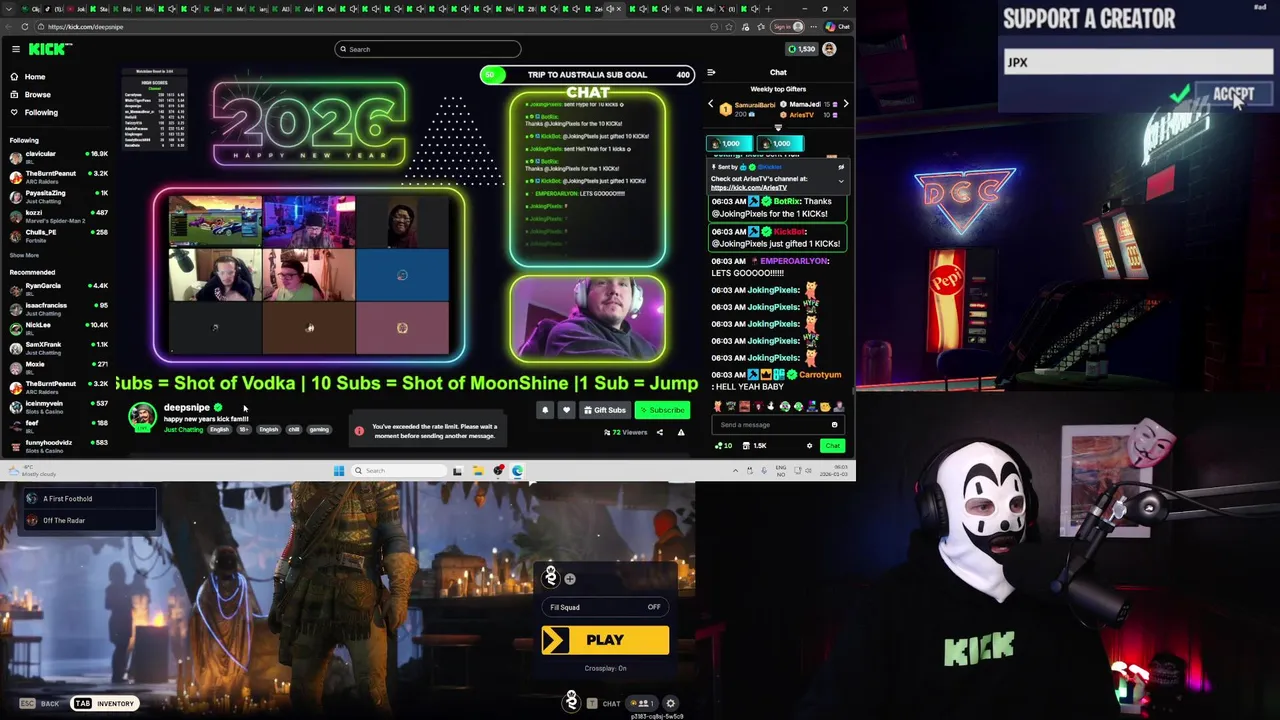
Task: Open the emoji picker in chat
Action: pos(834,425)
